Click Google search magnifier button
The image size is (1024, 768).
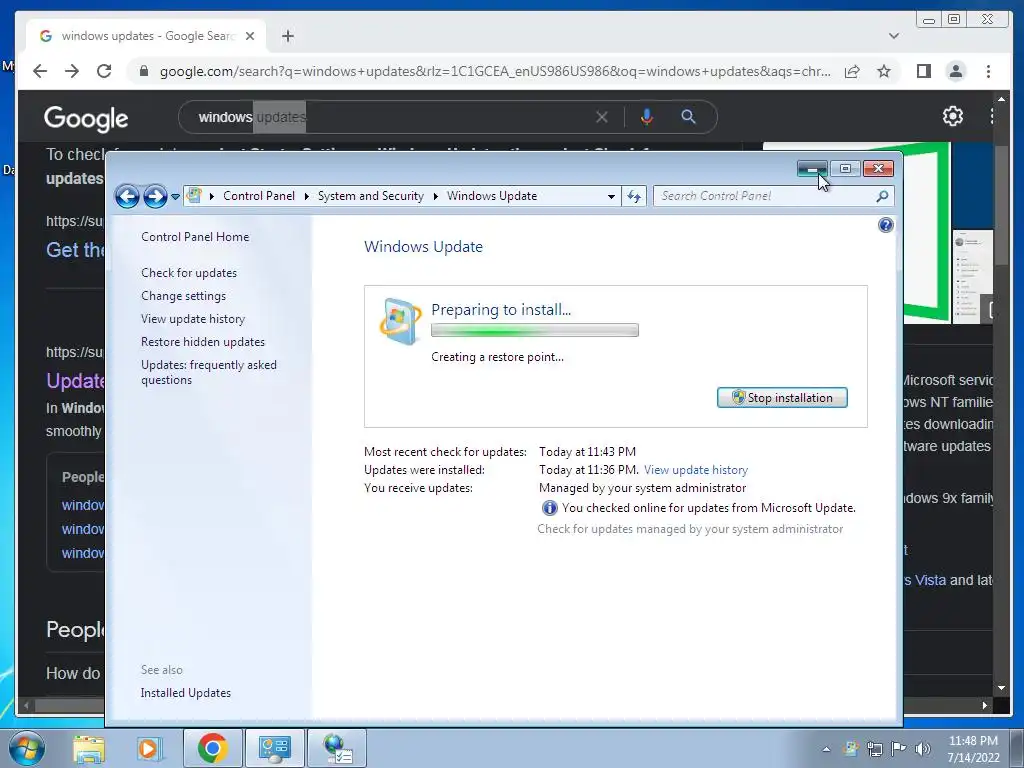point(688,118)
